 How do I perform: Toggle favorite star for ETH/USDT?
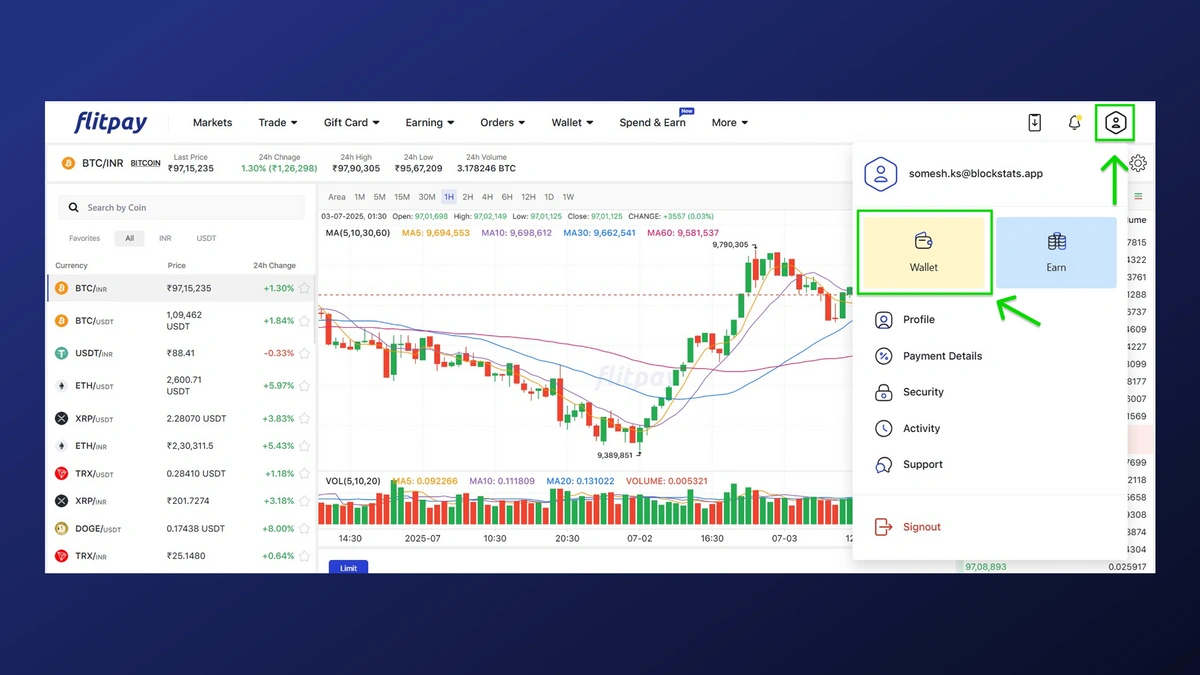coord(304,386)
